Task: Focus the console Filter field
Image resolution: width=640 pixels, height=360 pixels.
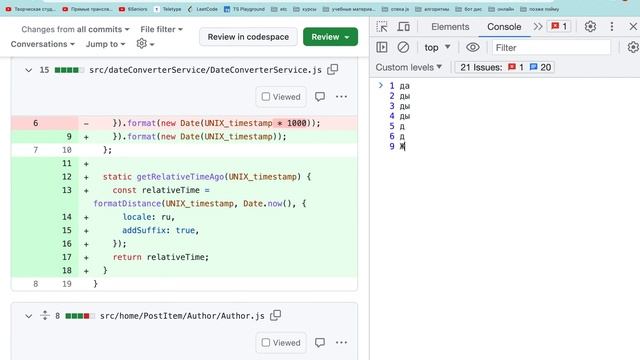Action: (551, 47)
